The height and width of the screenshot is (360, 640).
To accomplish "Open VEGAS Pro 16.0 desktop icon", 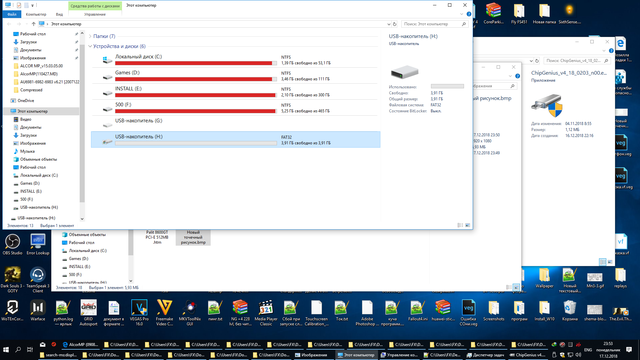I will (x=139, y=312).
